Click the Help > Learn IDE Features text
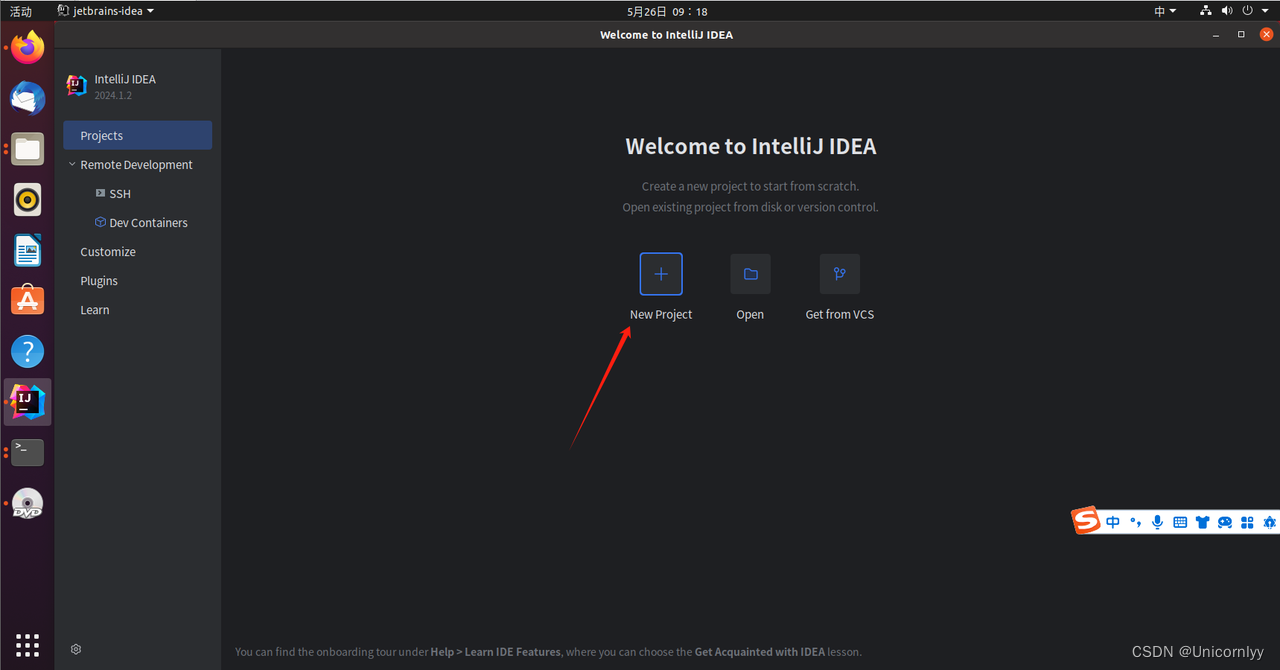The height and width of the screenshot is (670, 1280). coord(496,651)
